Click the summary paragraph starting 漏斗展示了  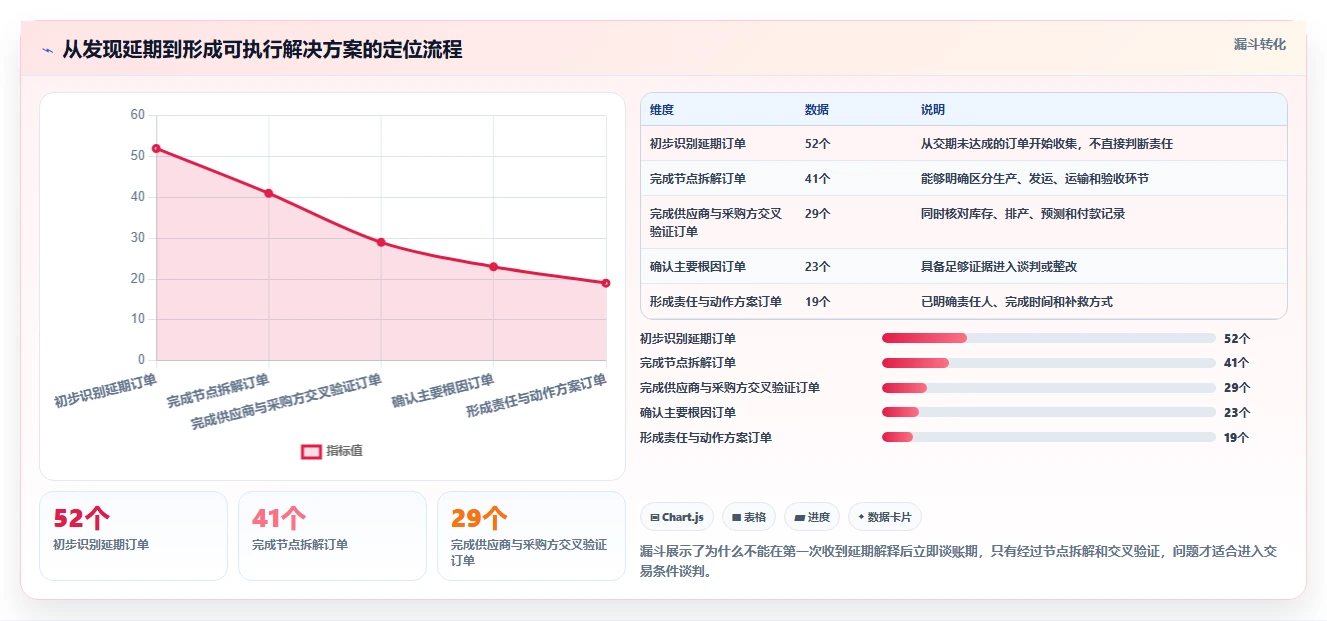(959, 561)
